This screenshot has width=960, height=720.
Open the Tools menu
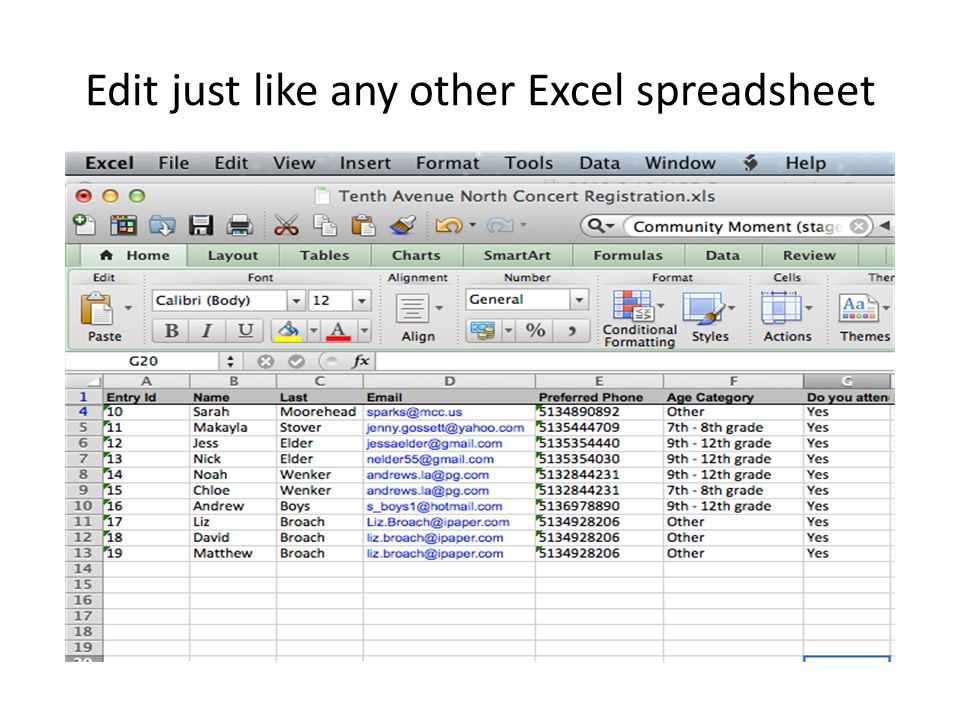click(529, 163)
